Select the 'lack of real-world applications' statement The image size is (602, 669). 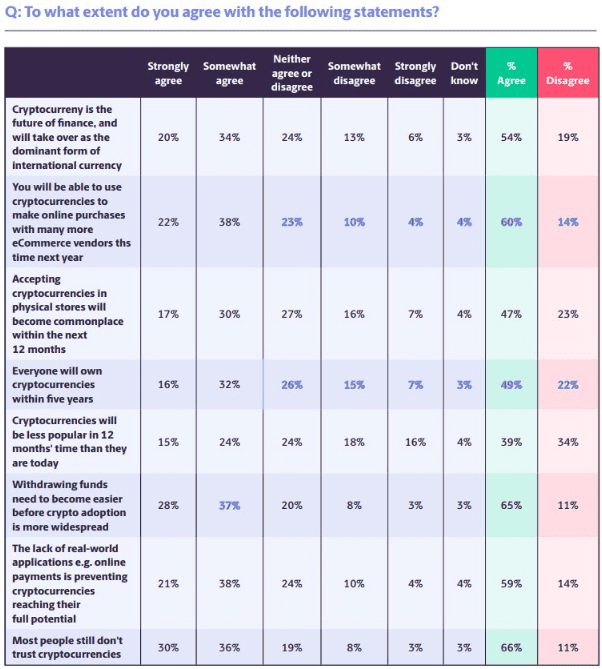pyautogui.click(x=69, y=582)
